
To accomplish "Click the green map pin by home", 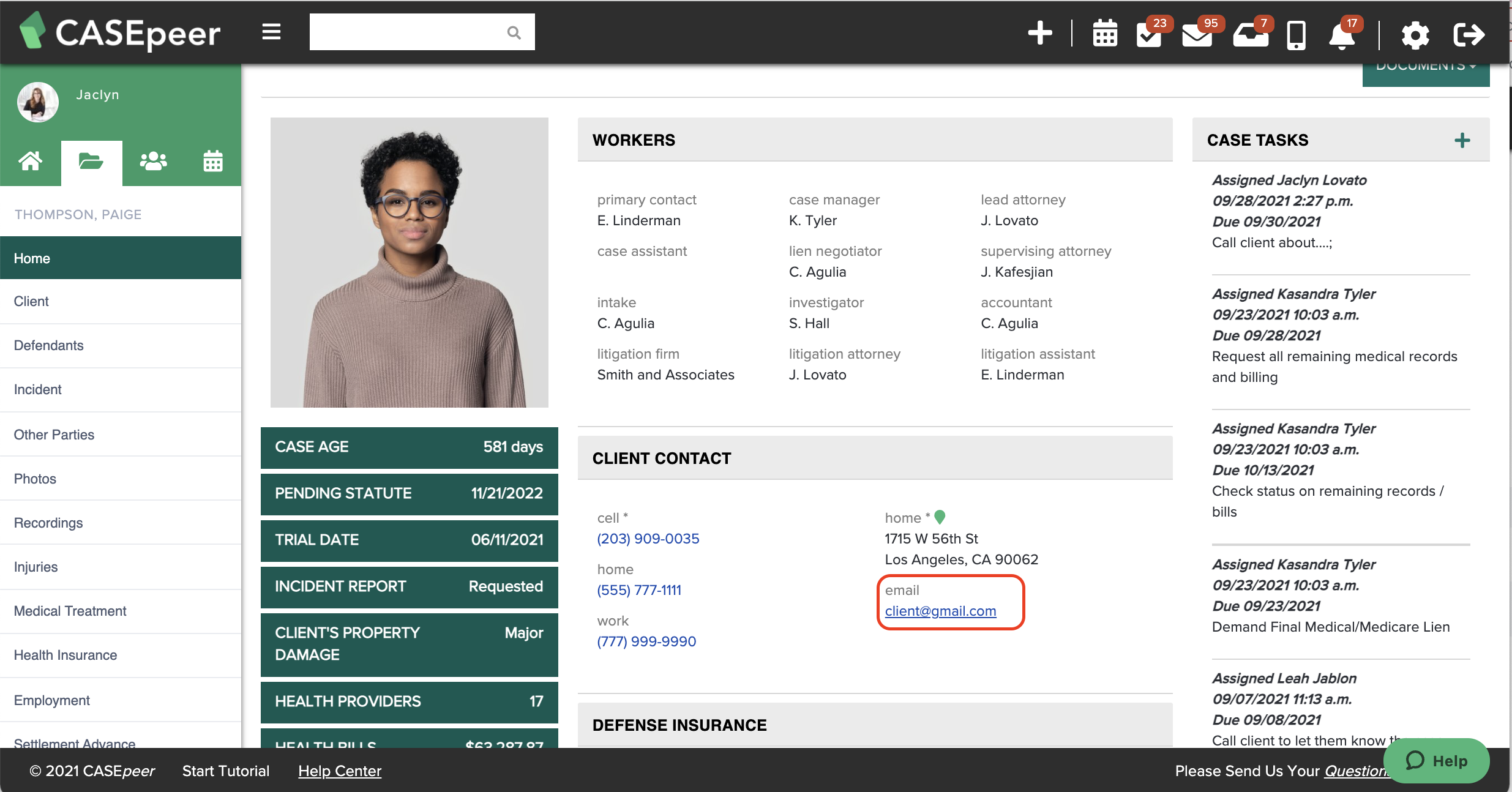I will click(940, 517).
